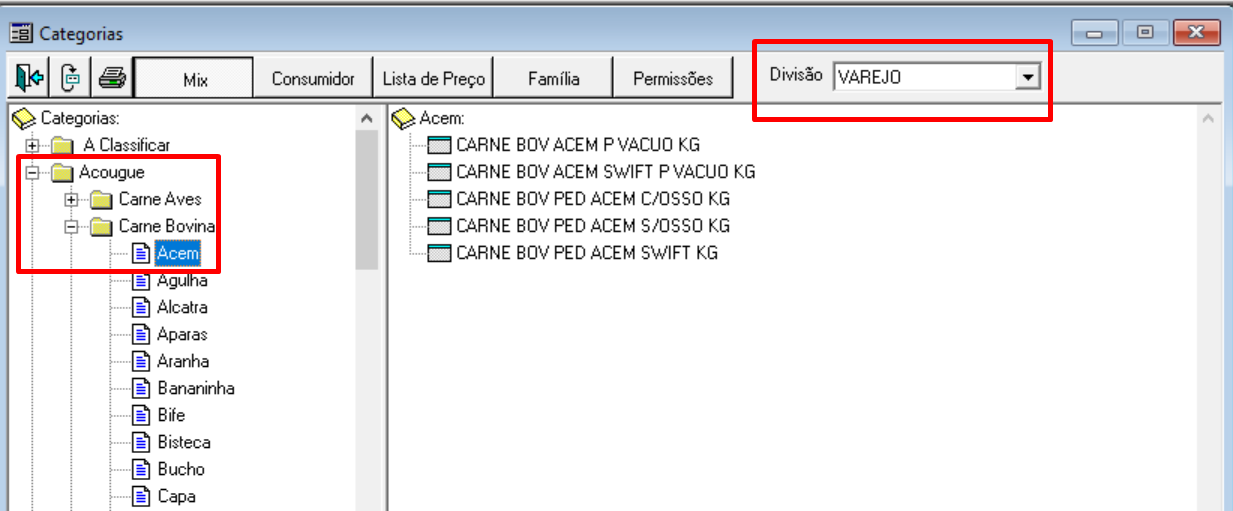
Task: Select CARNE BOV PED ACEM C/OSSO KG
Action: [593, 199]
